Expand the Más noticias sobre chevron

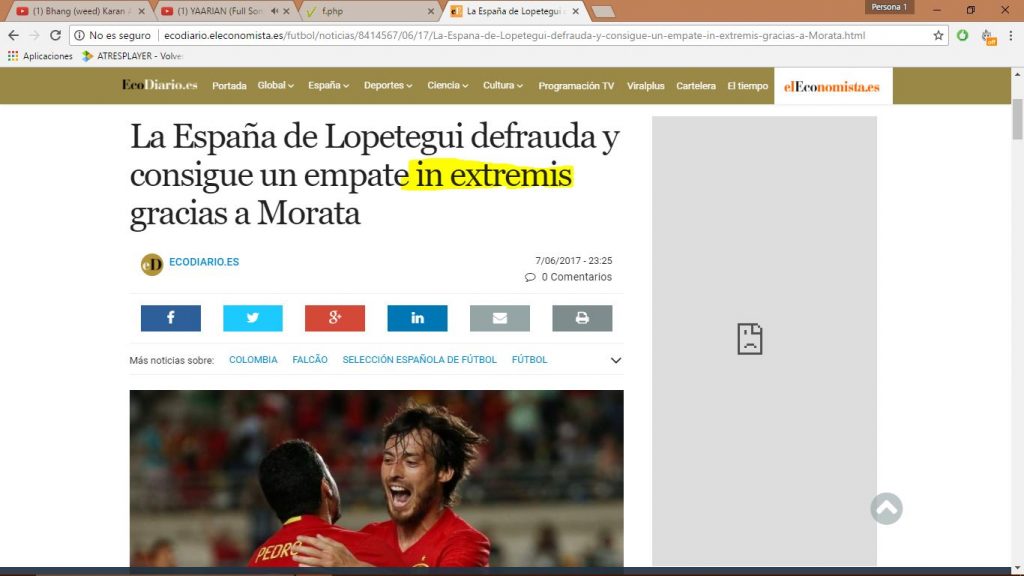[x=615, y=360]
